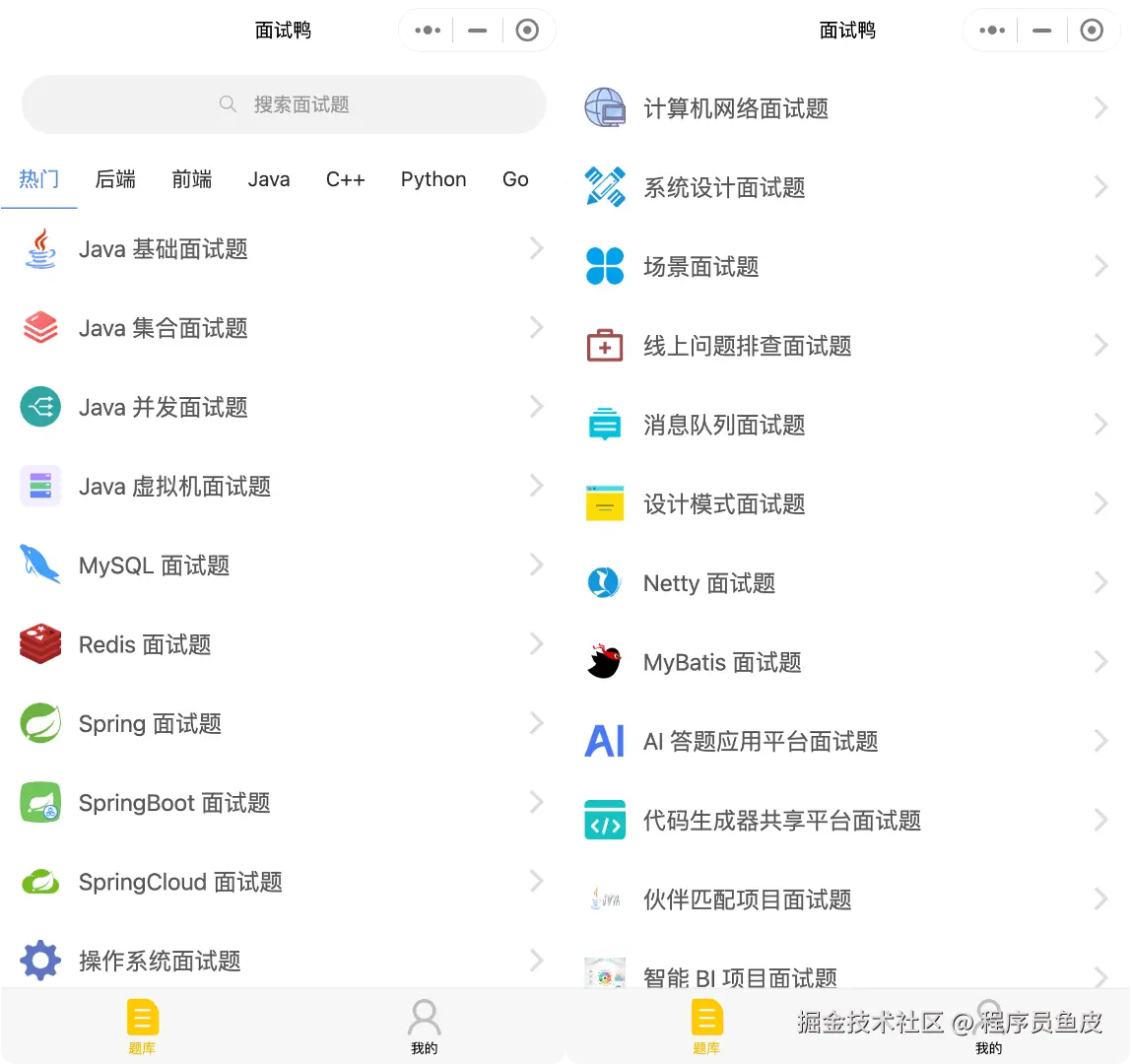This screenshot has height=1064, width=1131.
Task: Select the MySQL dolphin icon
Action: [40, 565]
